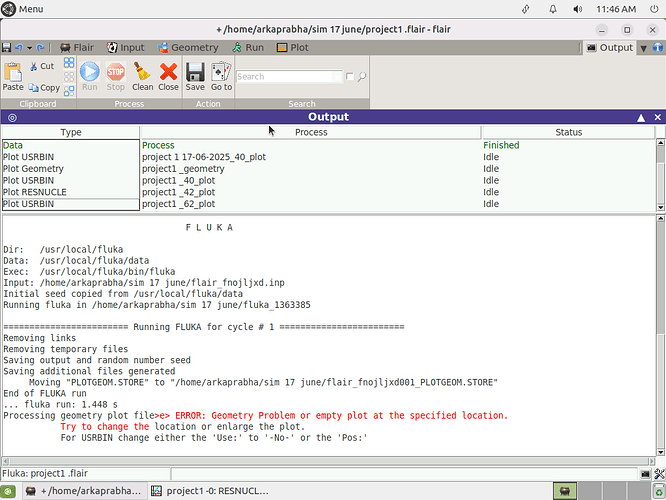The height and width of the screenshot is (500, 666).
Task: Open the Input tab
Action: click(125, 47)
